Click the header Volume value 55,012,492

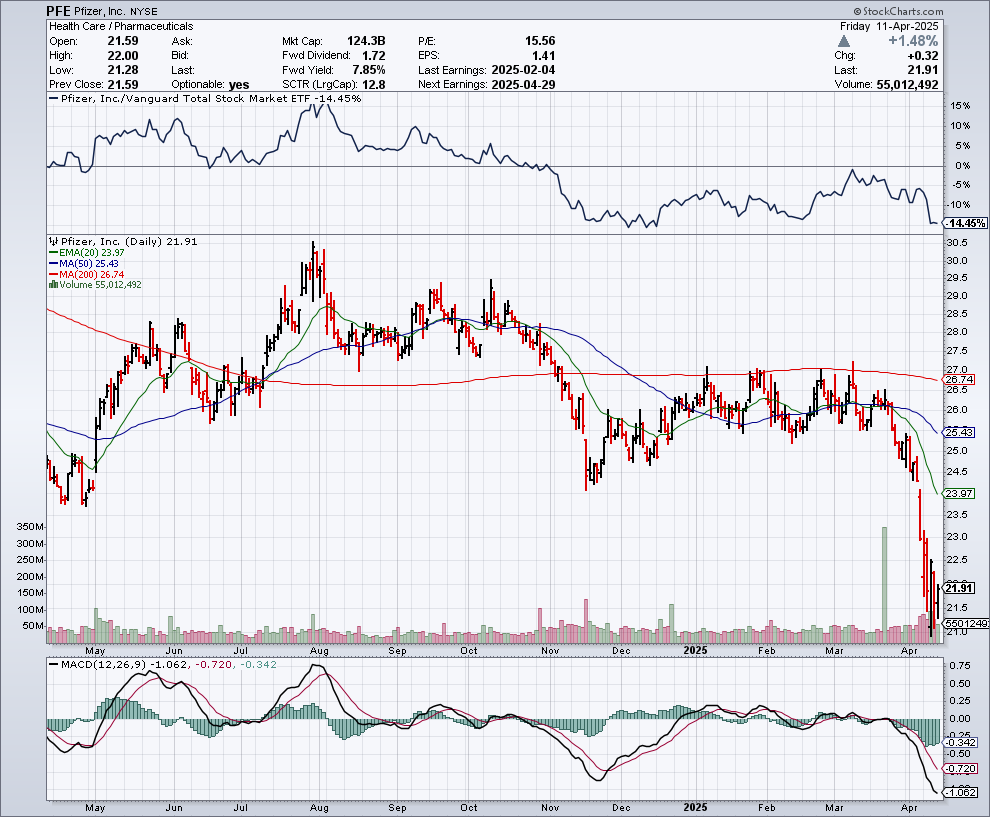tap(907, 84)
